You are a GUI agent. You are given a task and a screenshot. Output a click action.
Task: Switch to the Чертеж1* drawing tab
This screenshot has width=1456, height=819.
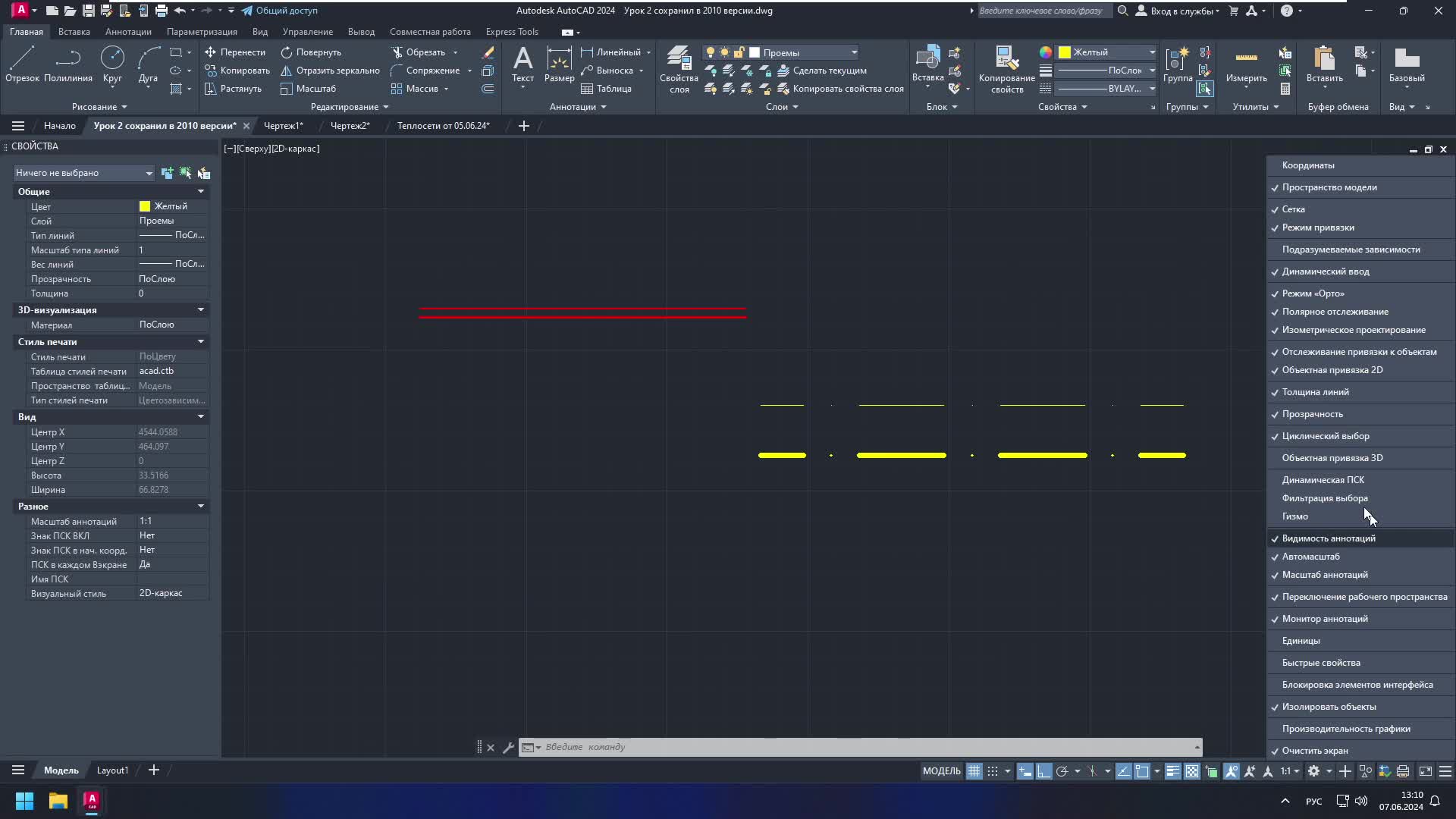coord(283,126)
